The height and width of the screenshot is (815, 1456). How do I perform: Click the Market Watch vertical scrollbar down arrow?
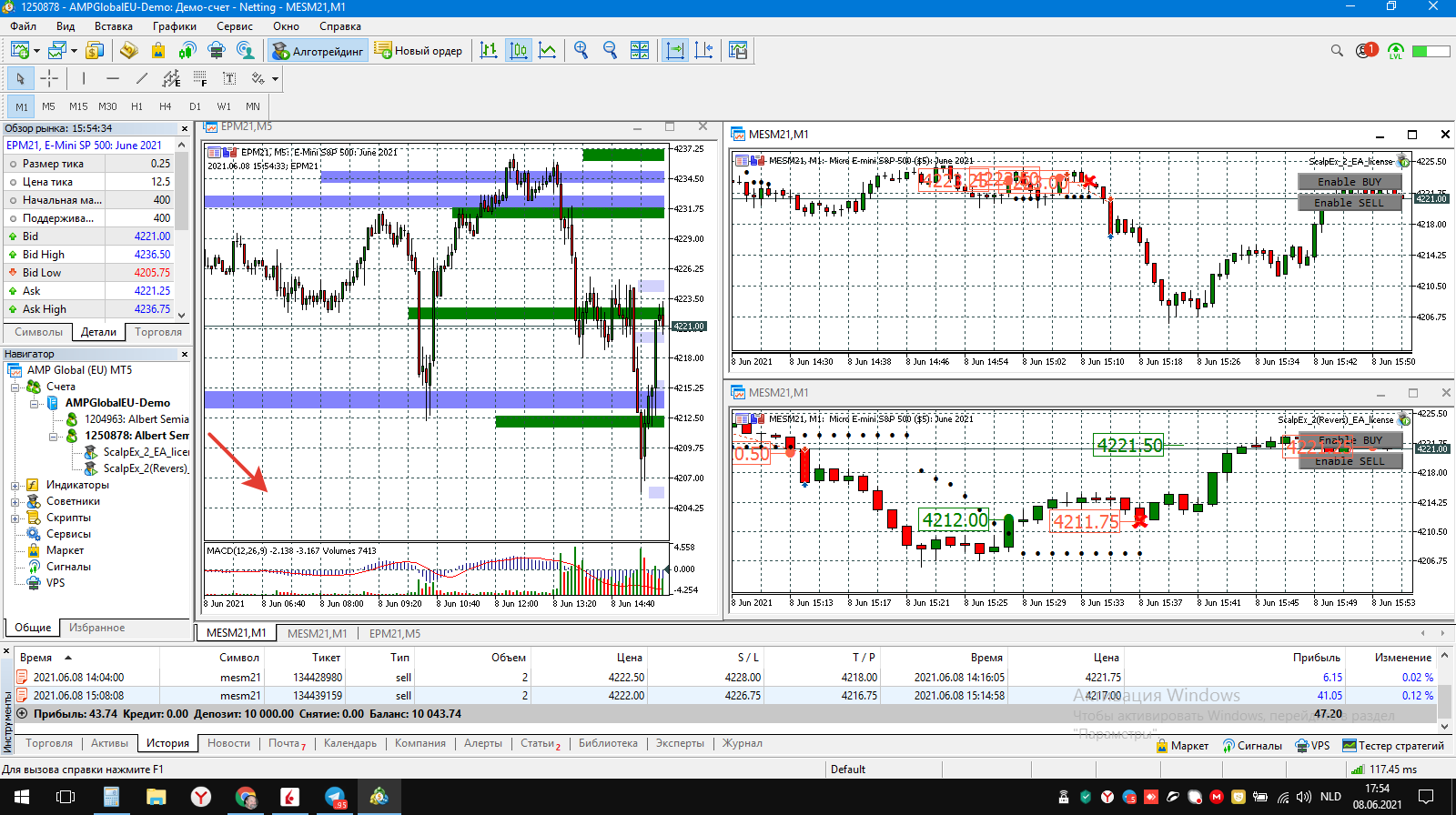[182, 315]
